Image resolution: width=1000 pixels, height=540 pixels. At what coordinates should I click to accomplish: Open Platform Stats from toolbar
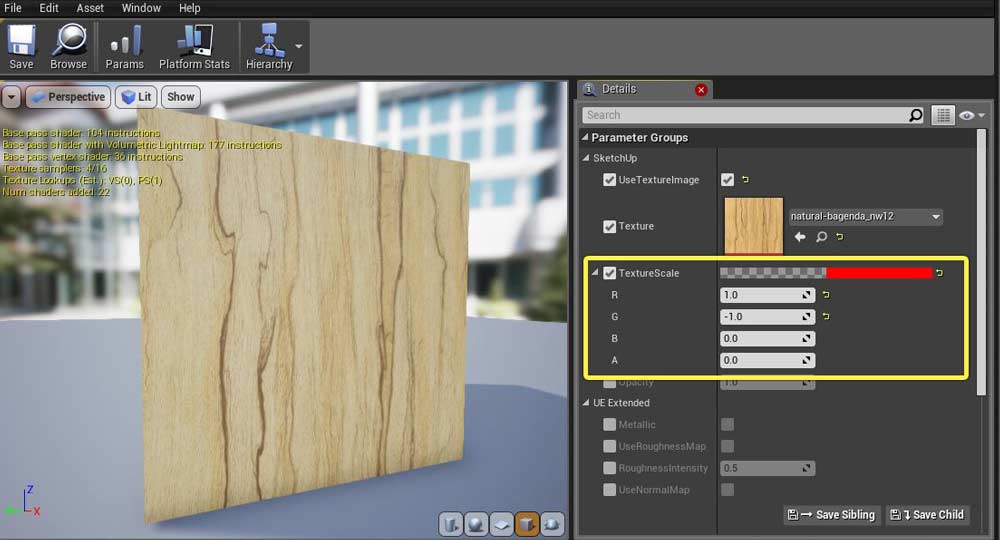194,47
